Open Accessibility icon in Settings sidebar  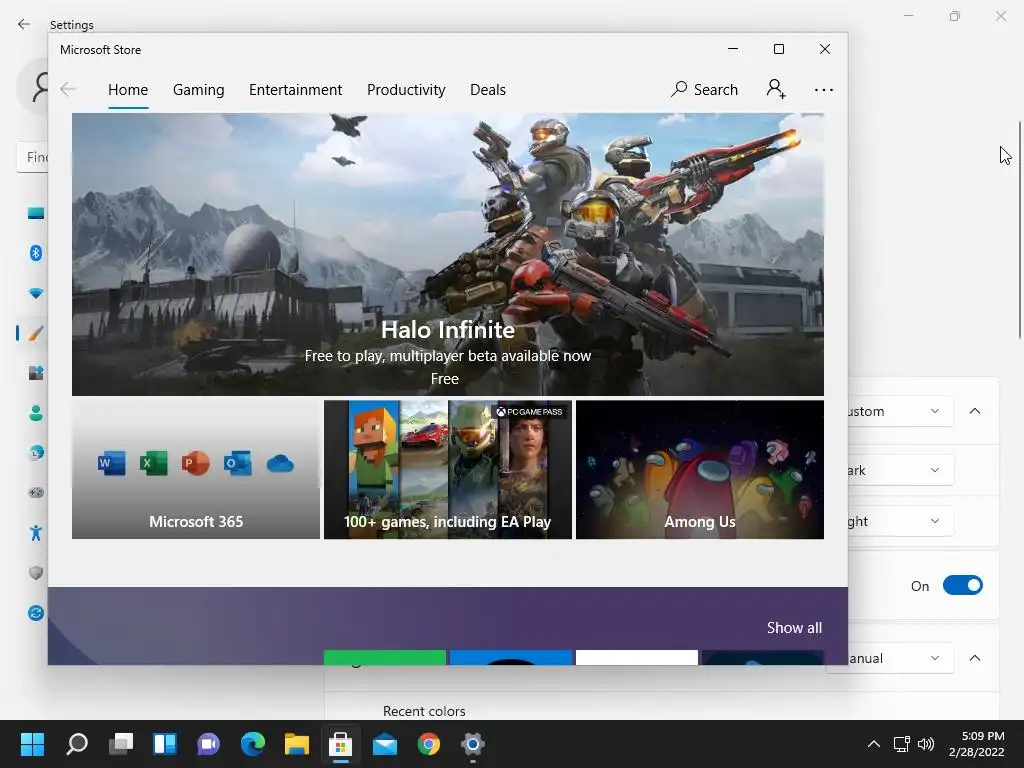(36, 533)
